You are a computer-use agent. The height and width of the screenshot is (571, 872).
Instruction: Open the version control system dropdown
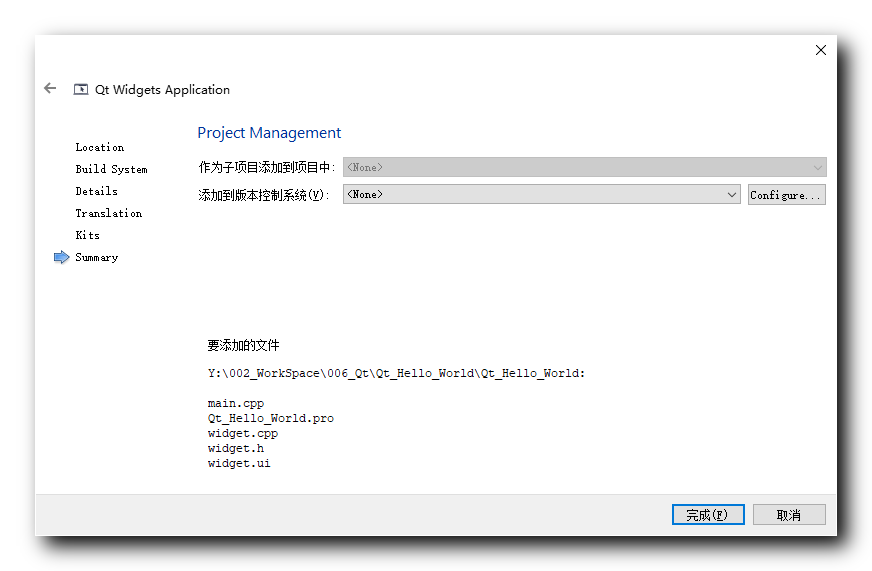pyautogui.click(x=541, y=195)
